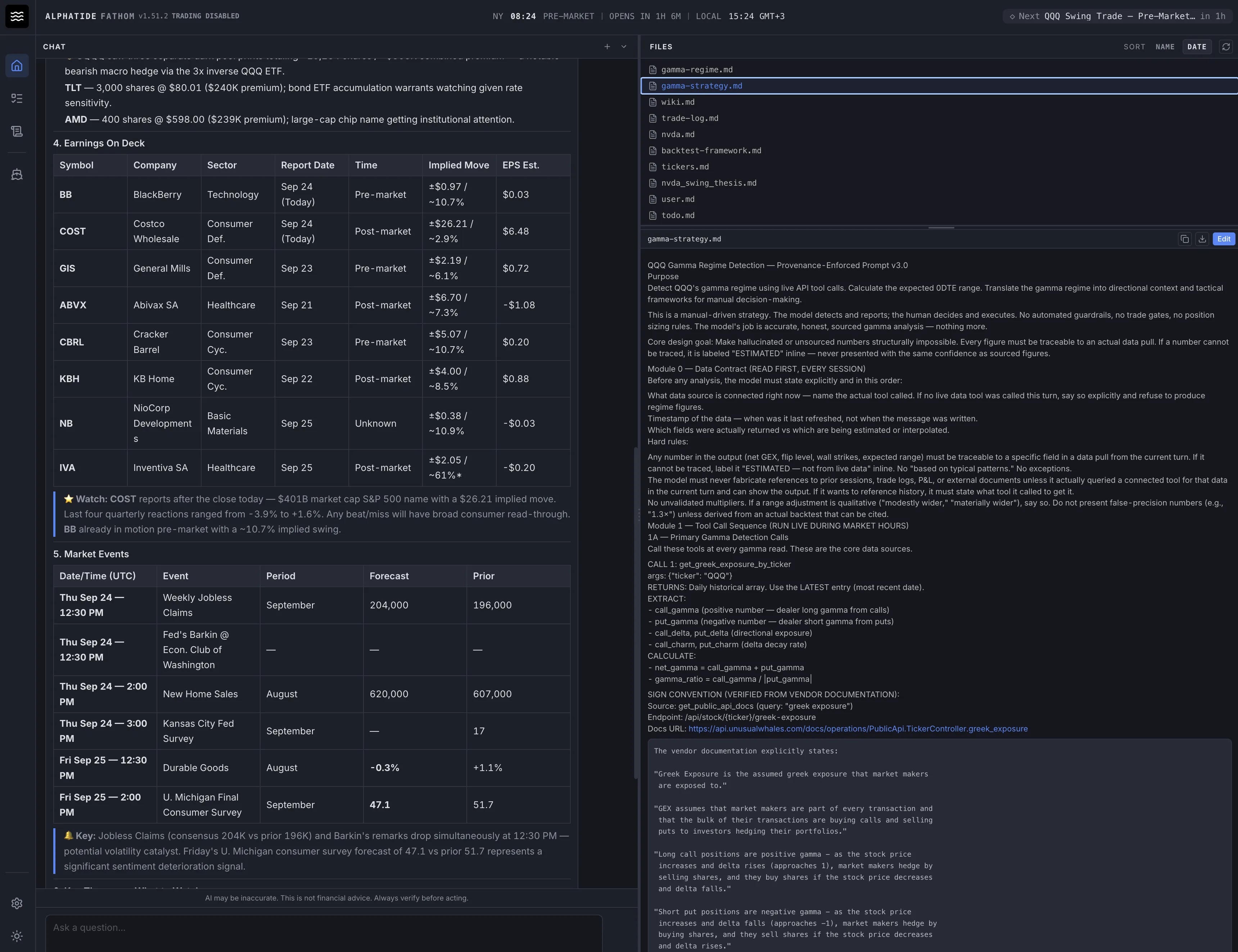Screen dimensions: 1238x952
Task: Click the COST symbol cell
Action: pyautogui.click(x=90, y=231)
